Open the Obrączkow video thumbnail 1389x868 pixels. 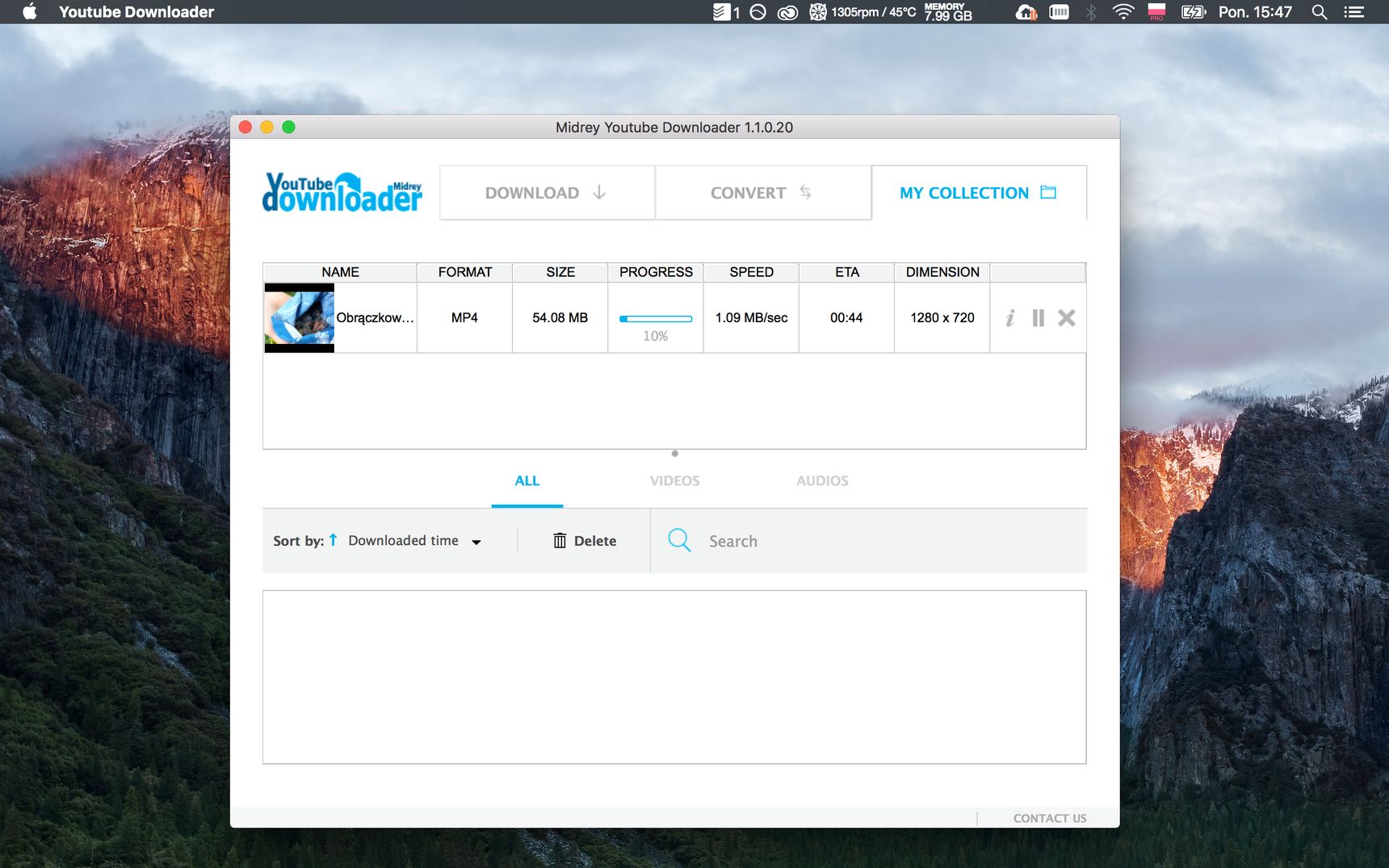pos(299,318)
